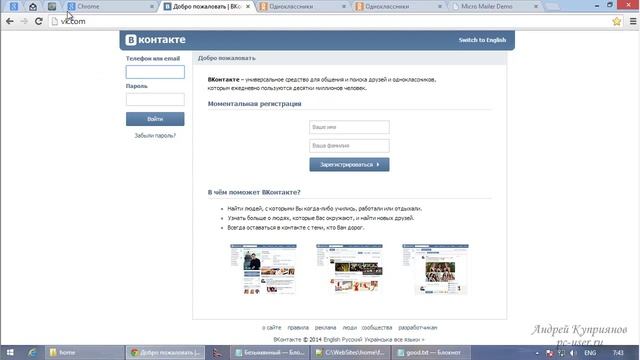
Task: Open the red flag tray icon
Action: [549, 353]
